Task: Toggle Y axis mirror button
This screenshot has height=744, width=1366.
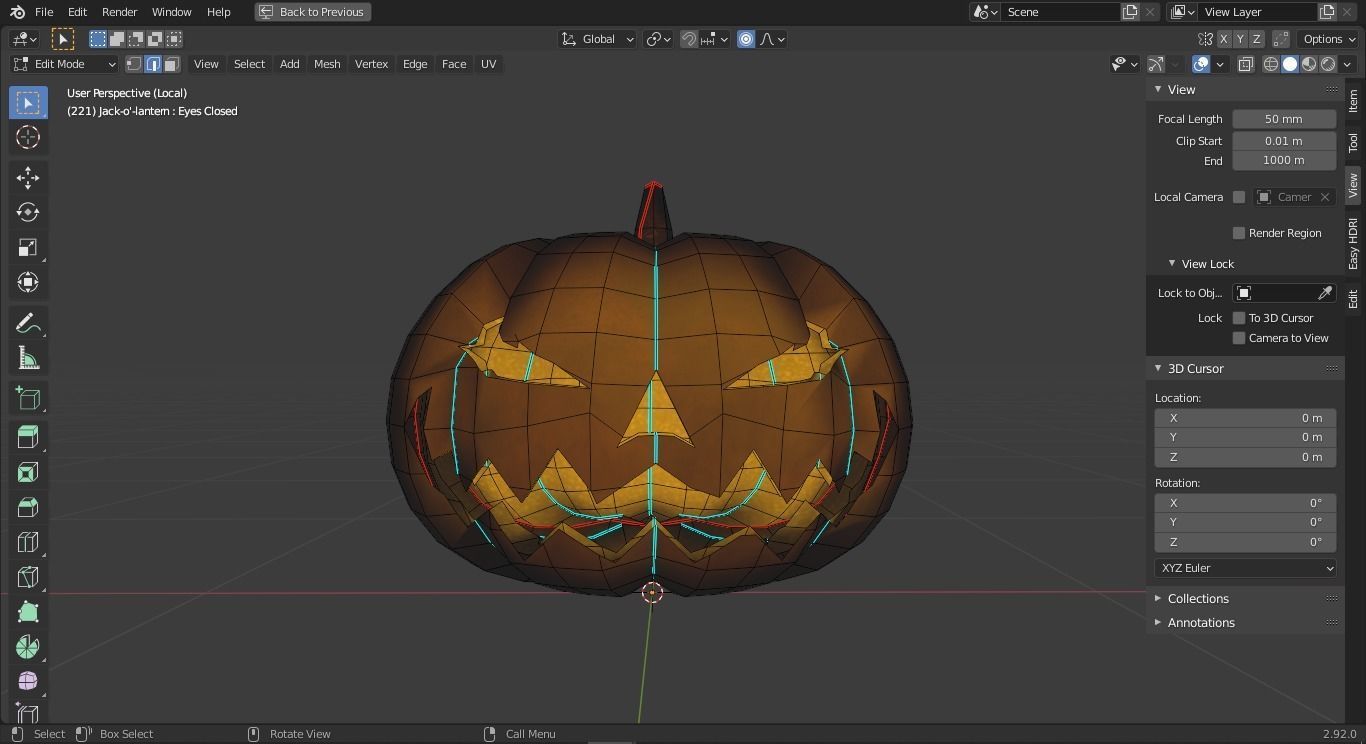Action: [1240, 39]
